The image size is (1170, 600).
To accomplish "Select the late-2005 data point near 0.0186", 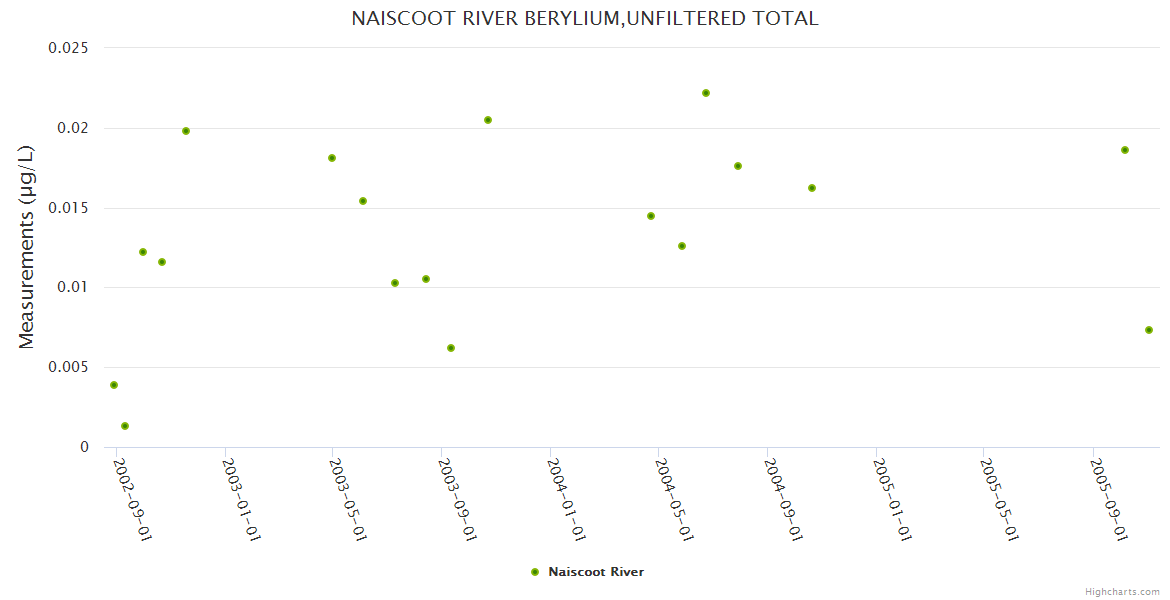I will (1125, 150).
